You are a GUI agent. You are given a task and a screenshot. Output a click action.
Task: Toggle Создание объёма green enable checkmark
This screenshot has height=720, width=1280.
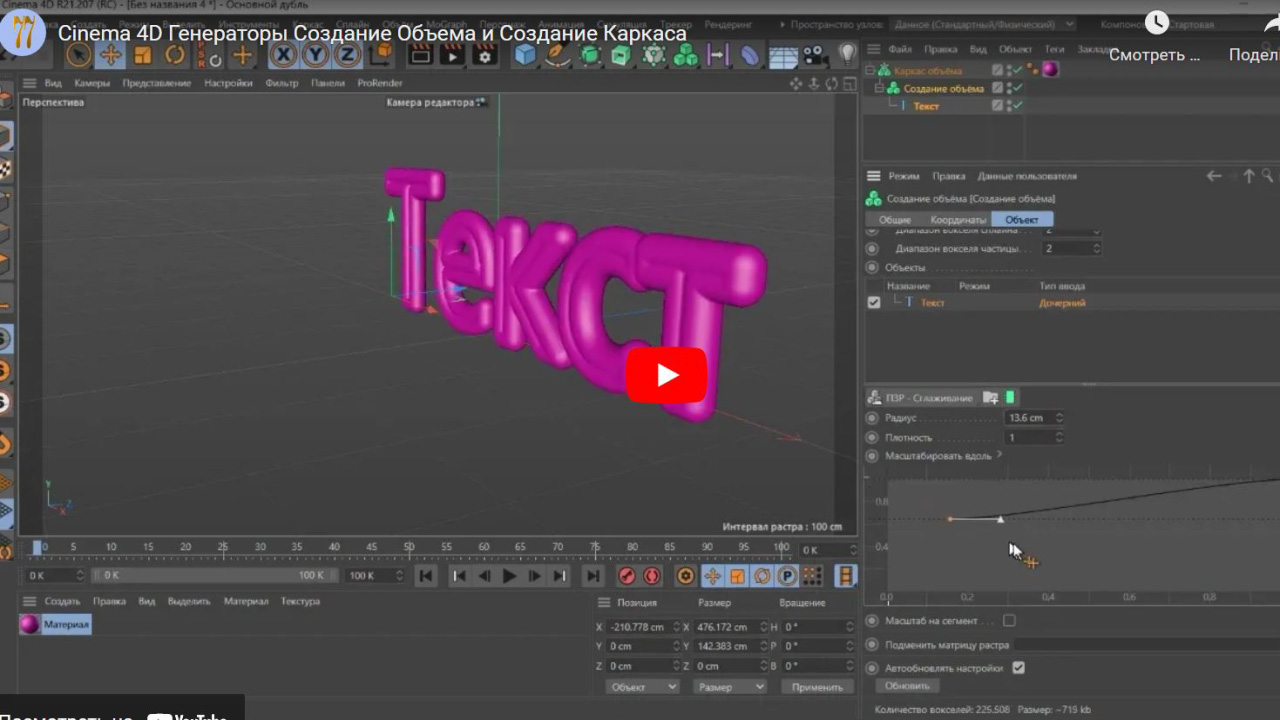pos(1017,88)
